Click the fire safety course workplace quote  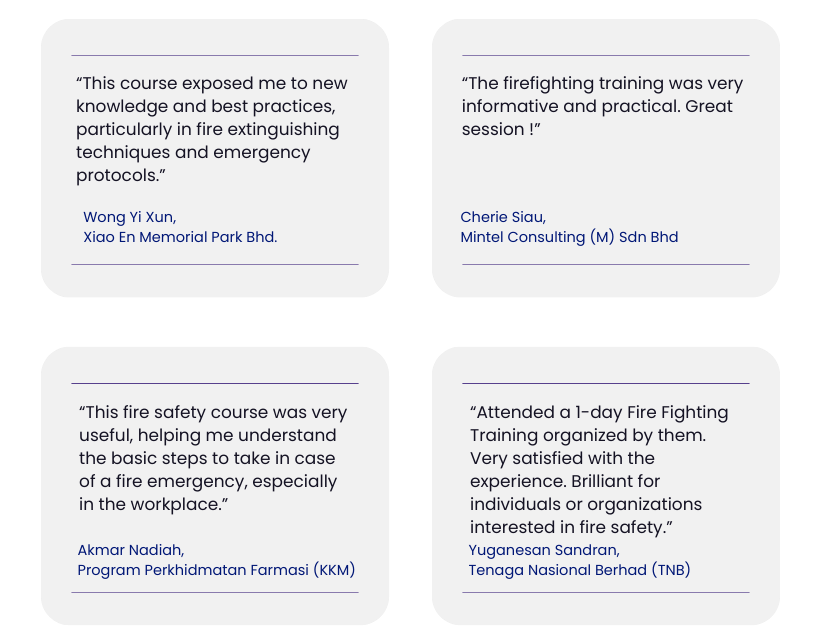coord(213,458)
